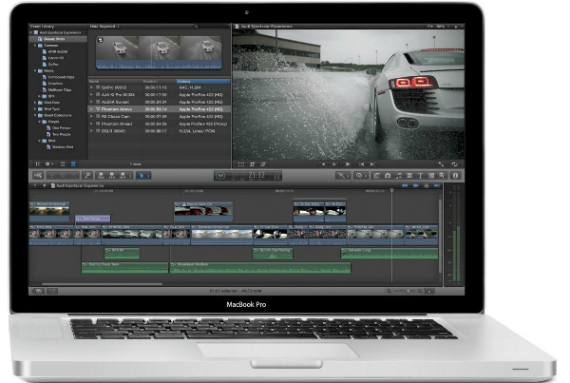
Task: Toggle the fullscreen viewer arrows button
Action: click(x=441, y=164)
